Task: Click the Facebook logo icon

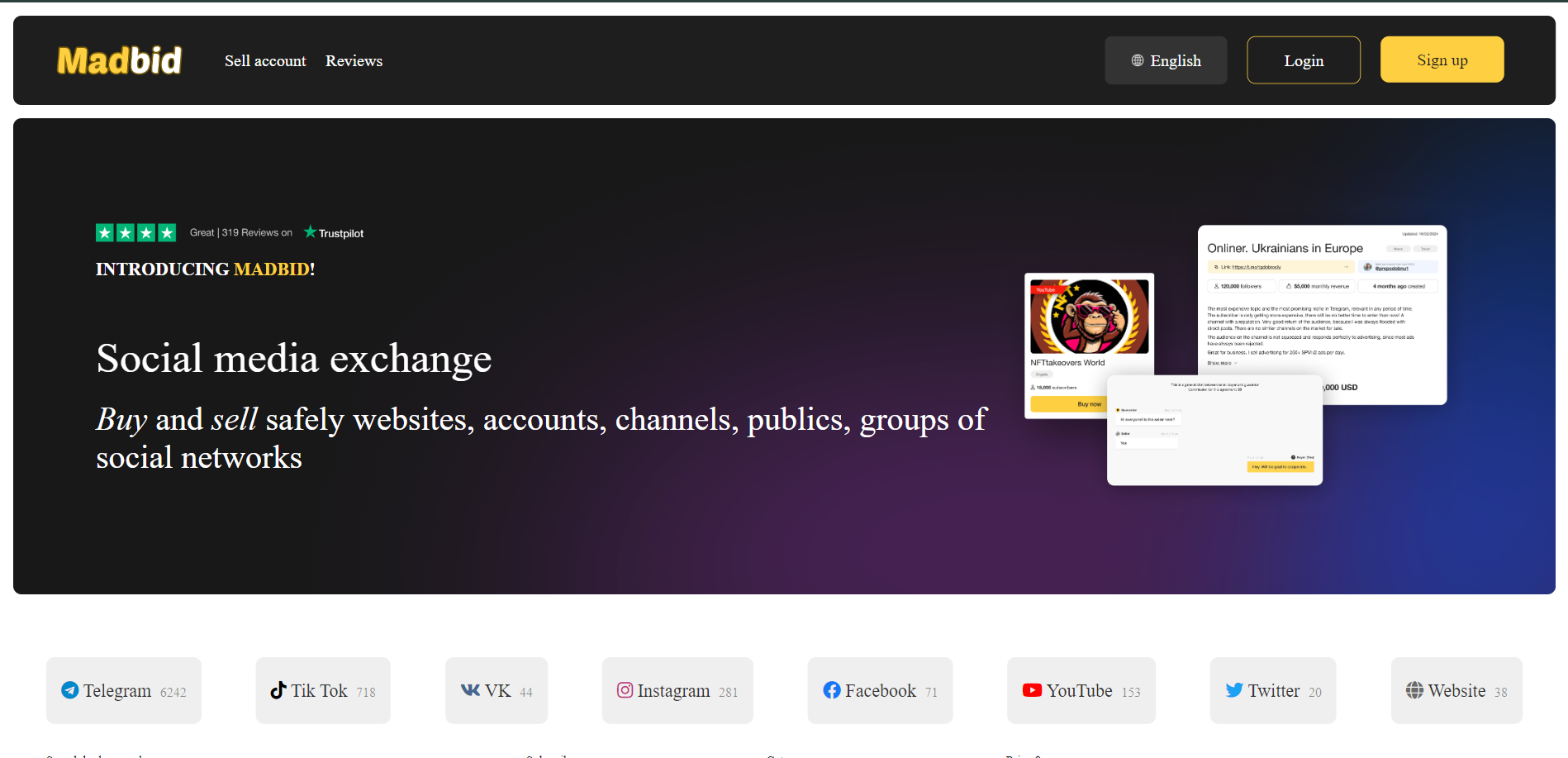Action: click(x=832, y=690)
